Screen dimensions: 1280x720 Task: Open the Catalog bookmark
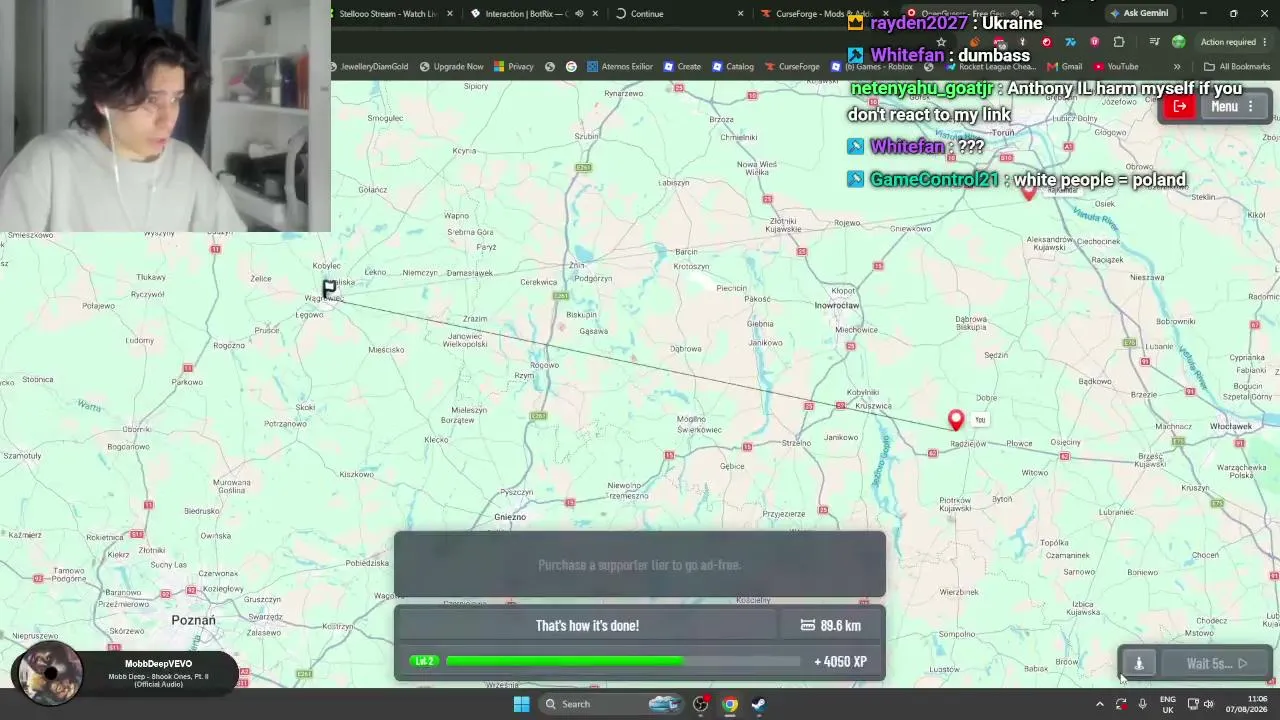(x=733, y=67)
